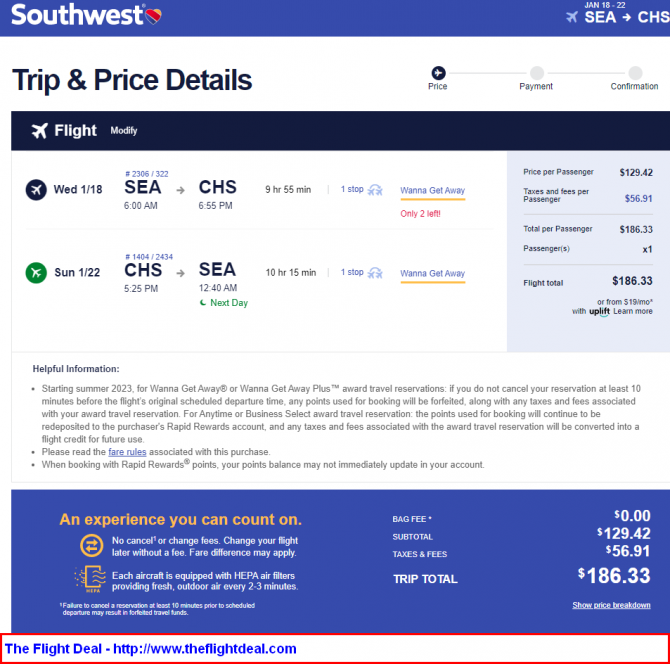670x664 pixels.
Task: Click the Price step airplane icon
Action: click(x=438, y=73)
